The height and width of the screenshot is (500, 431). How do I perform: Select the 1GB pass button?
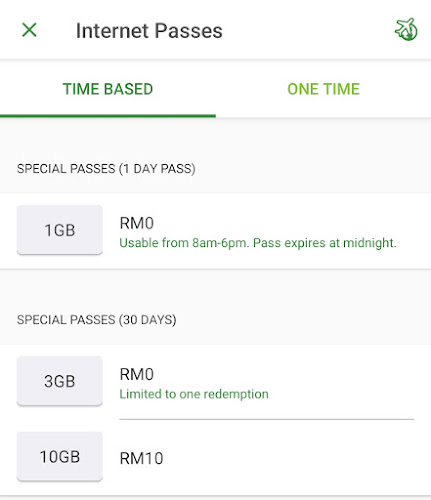(x=60, y=230)
